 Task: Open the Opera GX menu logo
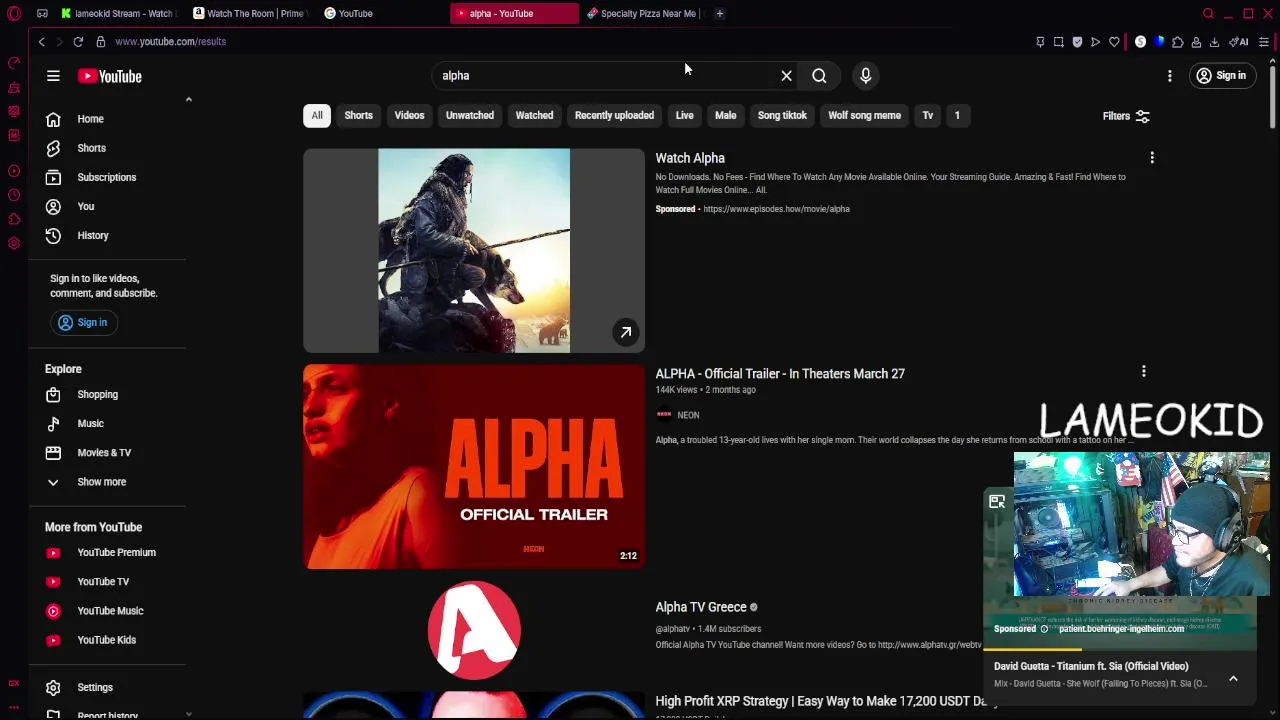(14, 13)
